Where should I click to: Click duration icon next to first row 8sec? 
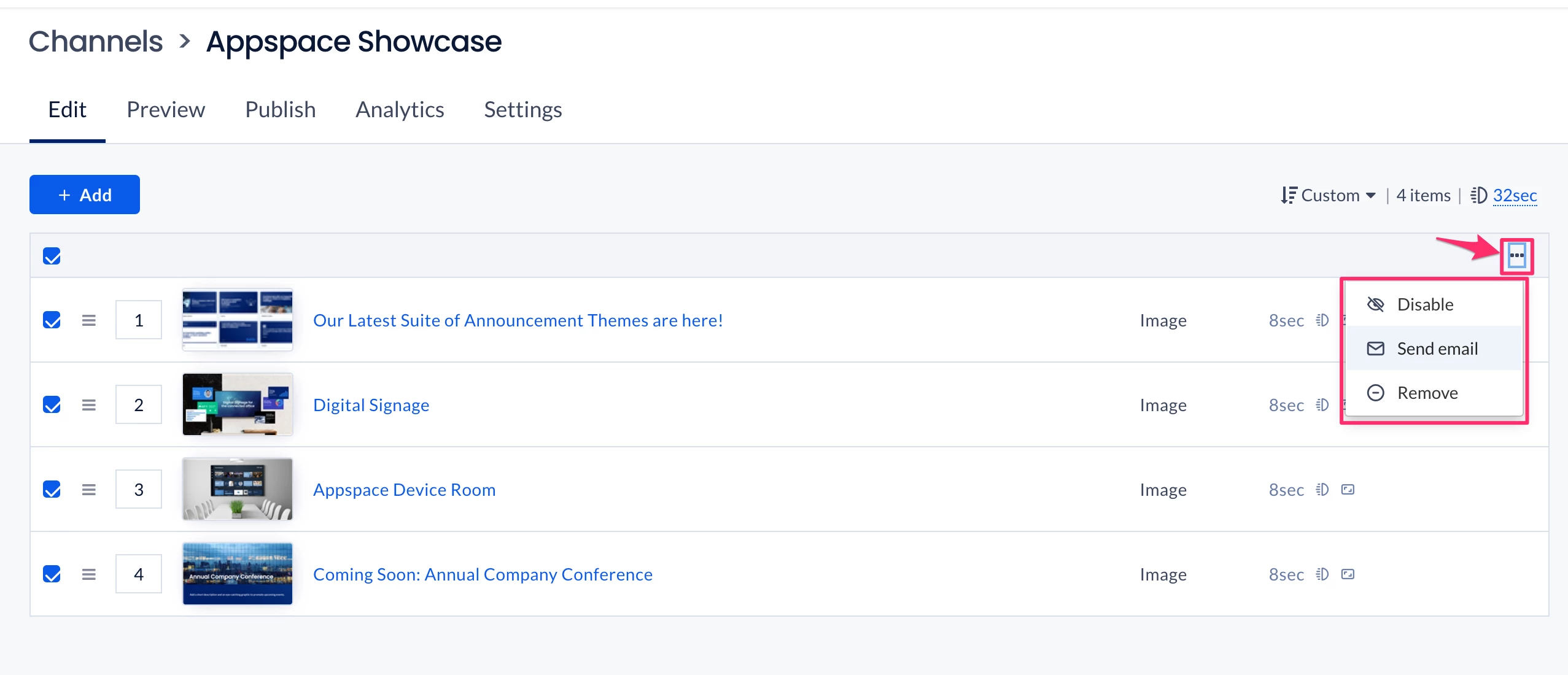[1322, 320]
